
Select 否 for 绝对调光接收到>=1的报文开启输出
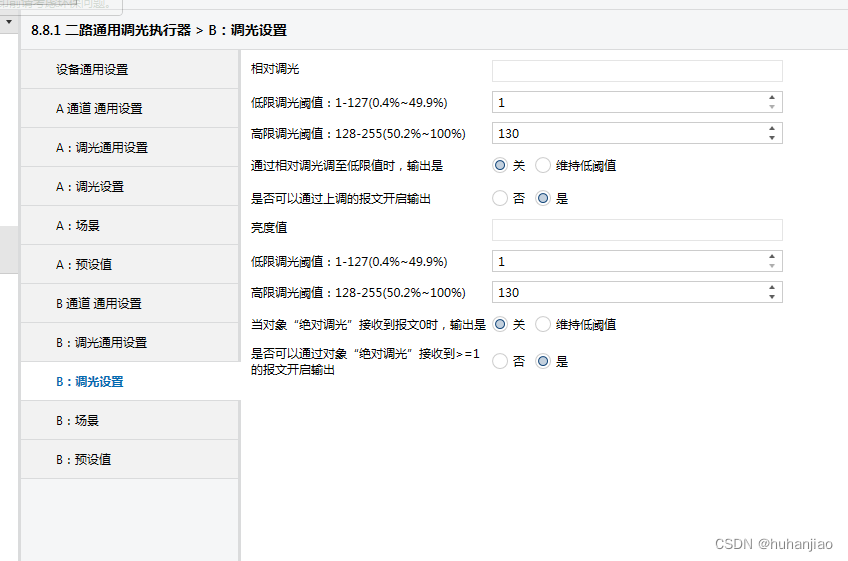click(x=500, y=361)
